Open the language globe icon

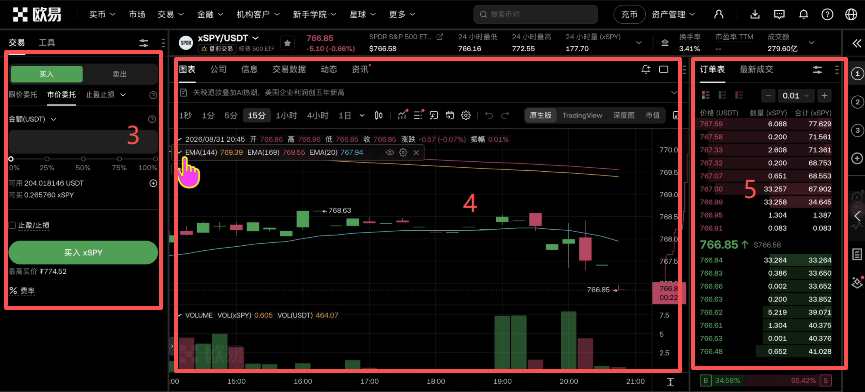click(x=851, y=15)
